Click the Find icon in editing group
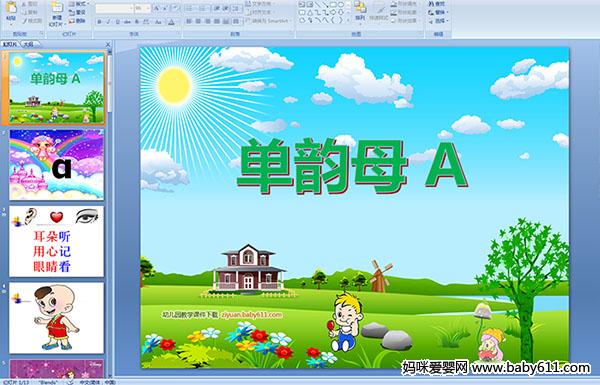 tap(437, 4)
